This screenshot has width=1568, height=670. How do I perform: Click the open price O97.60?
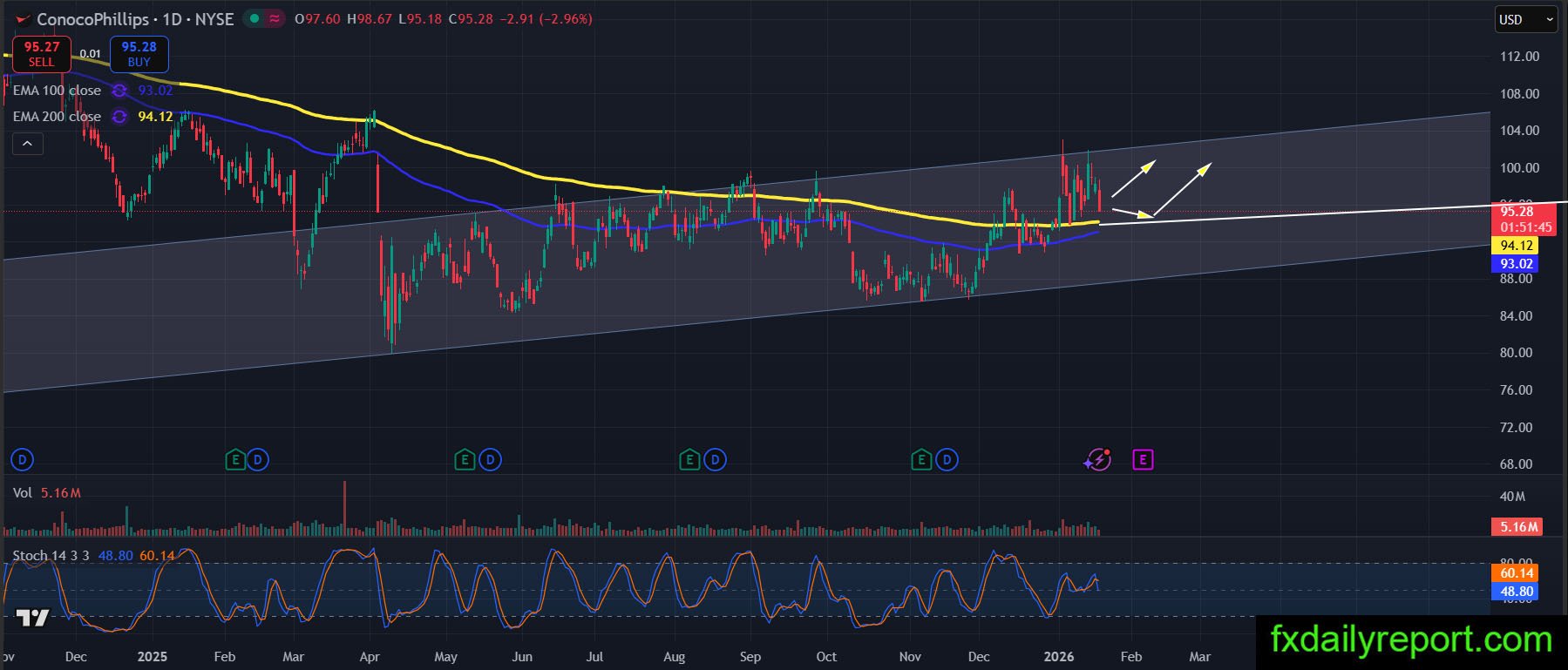click(317, 19)
